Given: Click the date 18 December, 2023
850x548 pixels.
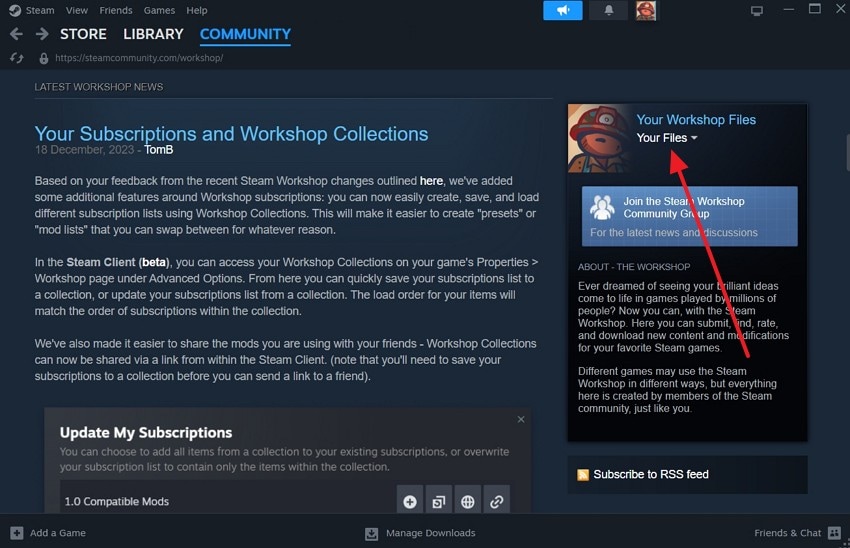Looking at the screenshot, I should [x=85, y=150].
